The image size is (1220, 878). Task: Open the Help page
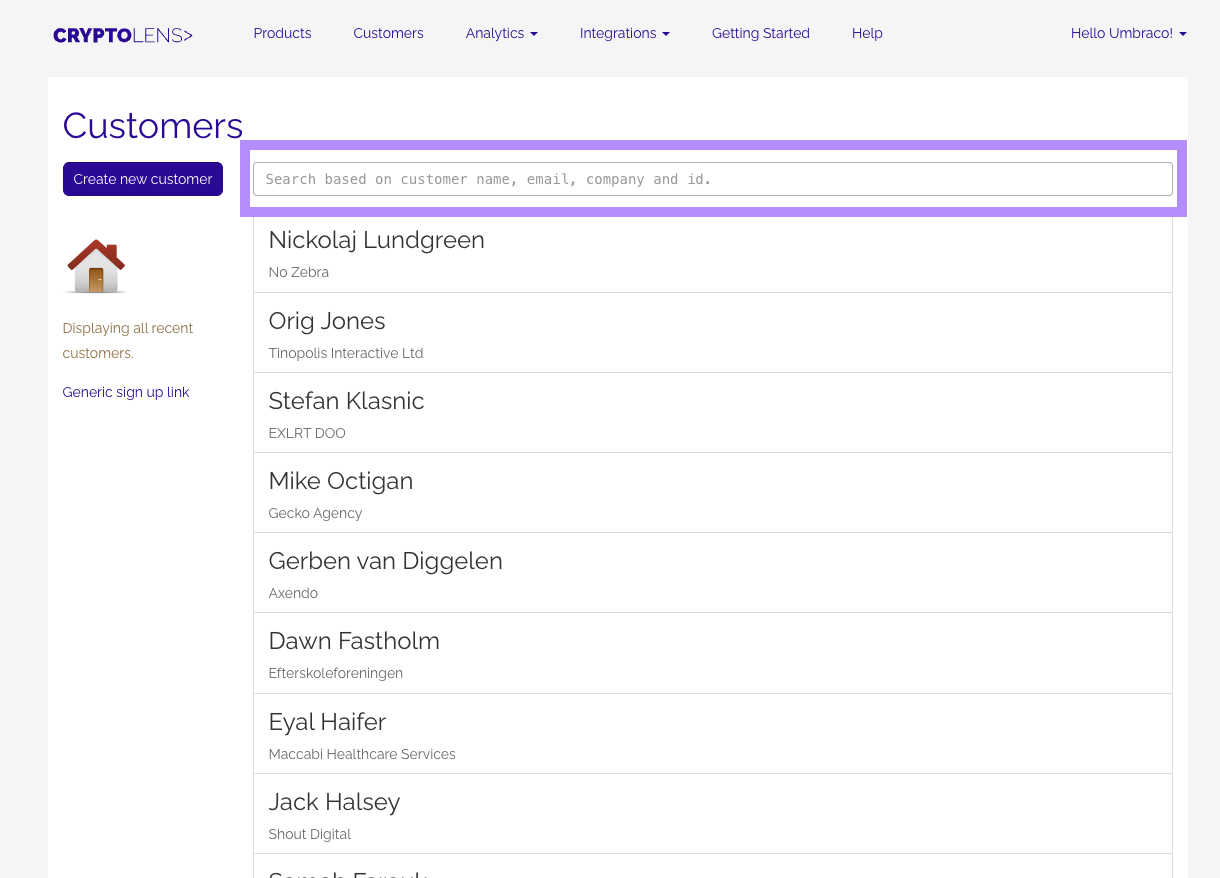click(x=867, y=33)
